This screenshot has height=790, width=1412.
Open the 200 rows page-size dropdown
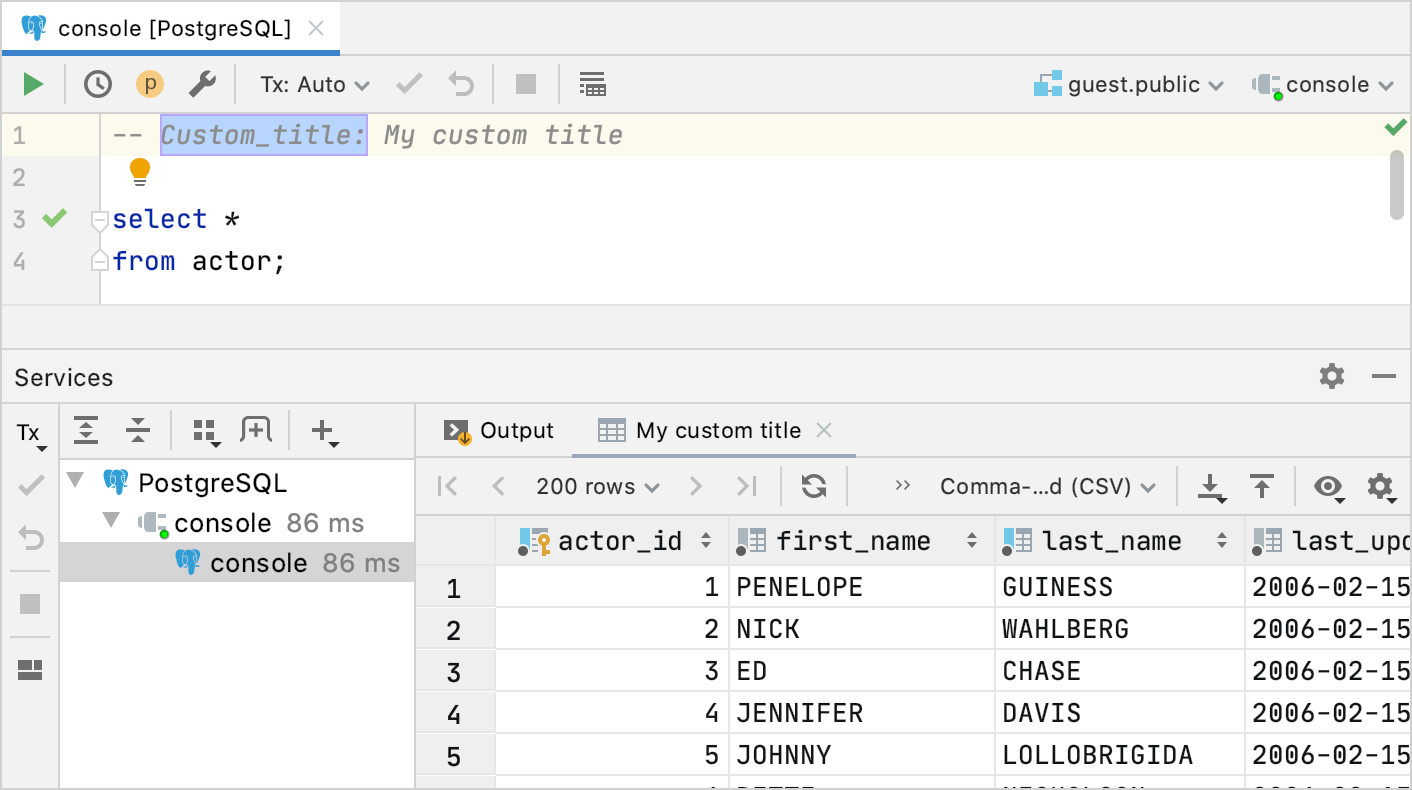coord(596,486)
